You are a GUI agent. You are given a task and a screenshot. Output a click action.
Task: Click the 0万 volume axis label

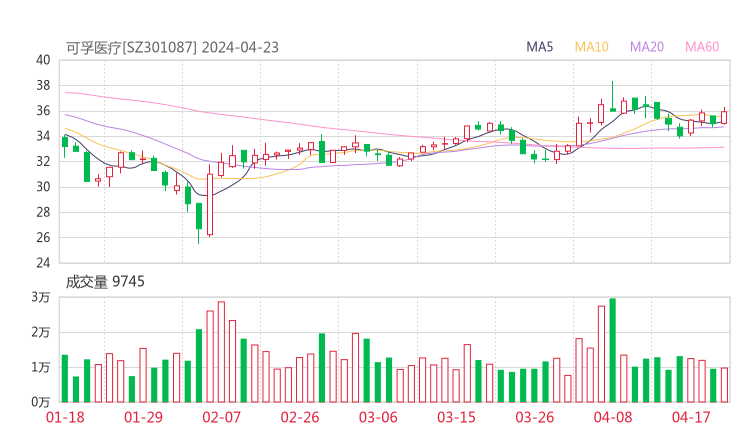(x=41, y=402)
